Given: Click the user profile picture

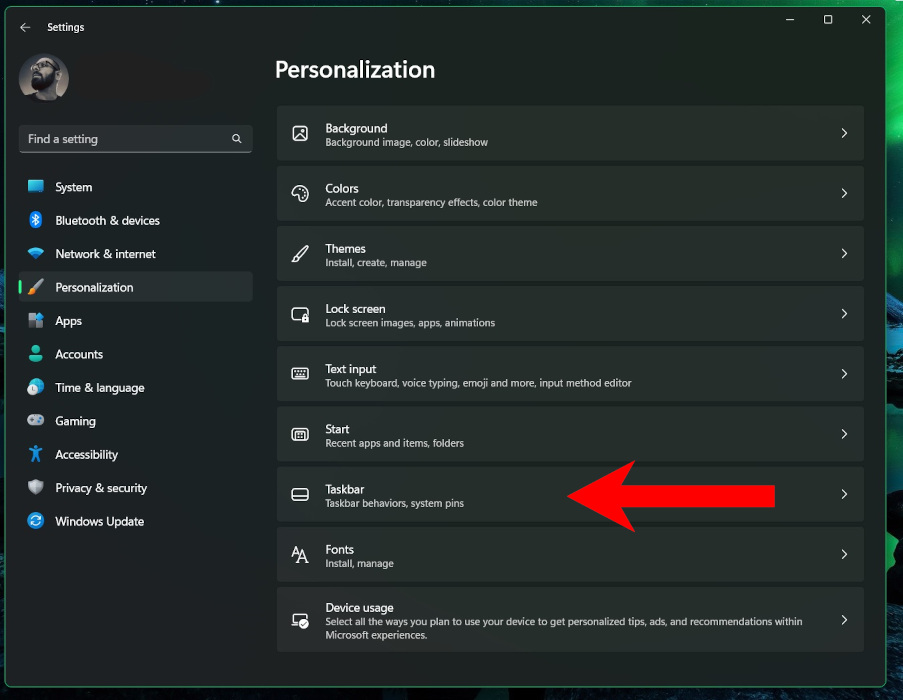Looking at the screenshot, I should (43, 77).
